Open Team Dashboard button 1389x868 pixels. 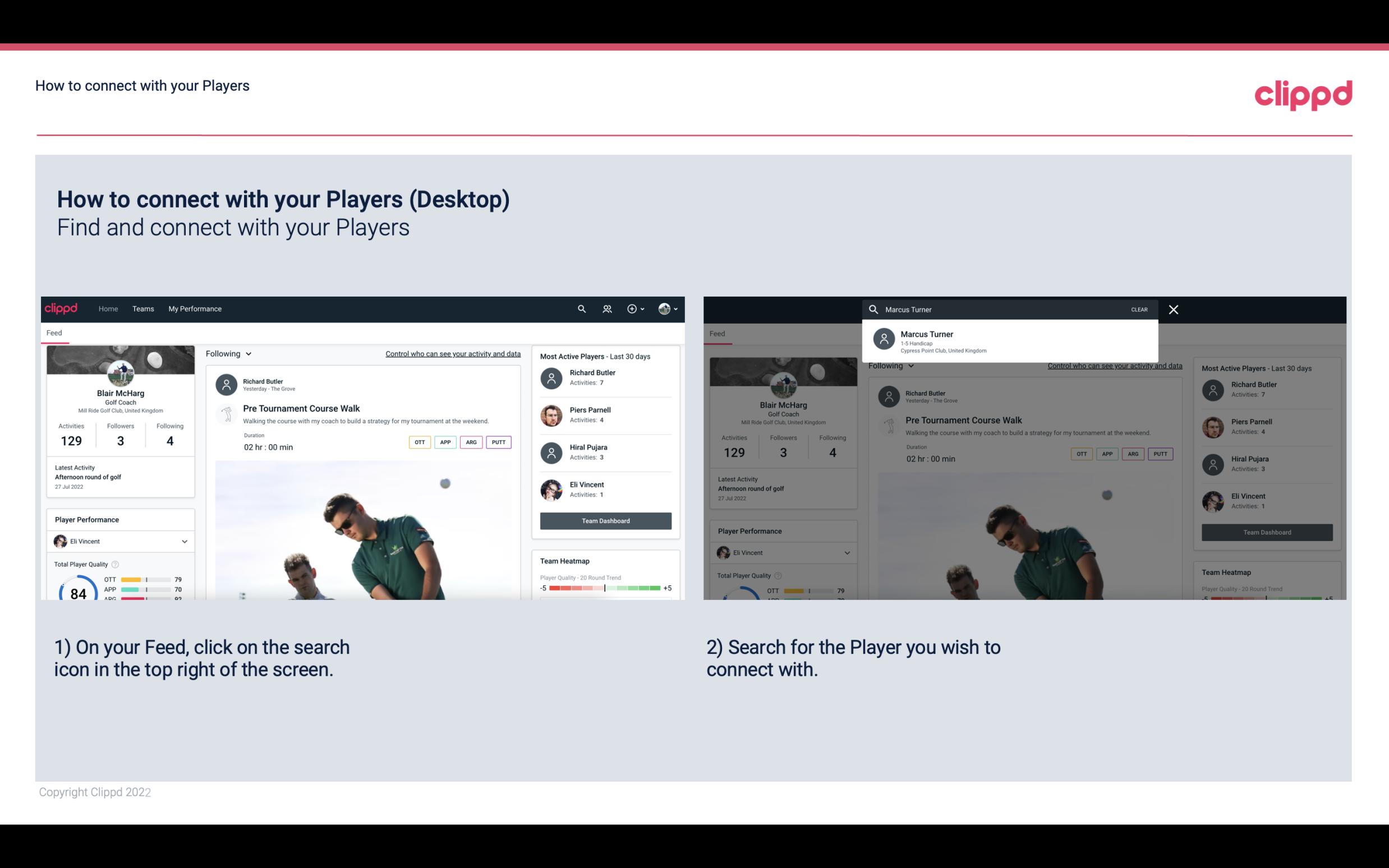605,520
